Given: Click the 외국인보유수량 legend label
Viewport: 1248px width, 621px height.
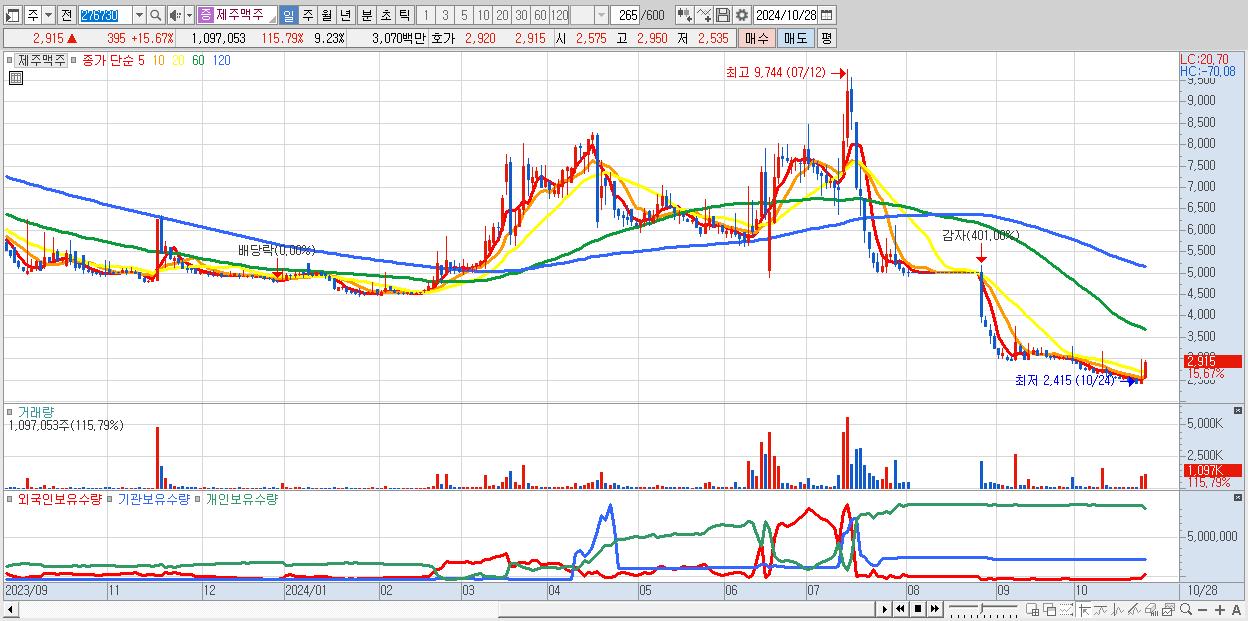Looking at the screenshot, I should [x=62, y=498].
